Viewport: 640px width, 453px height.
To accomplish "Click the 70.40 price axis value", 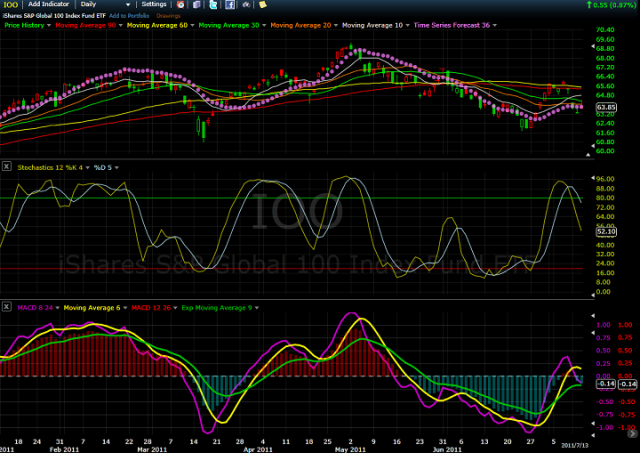I will [x=605, y=30].
